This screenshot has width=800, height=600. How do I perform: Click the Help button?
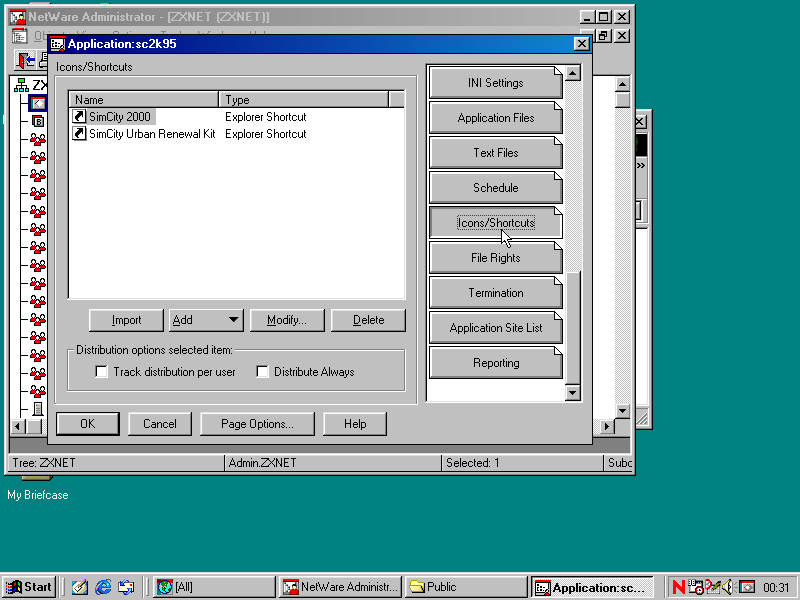(355, 423)
